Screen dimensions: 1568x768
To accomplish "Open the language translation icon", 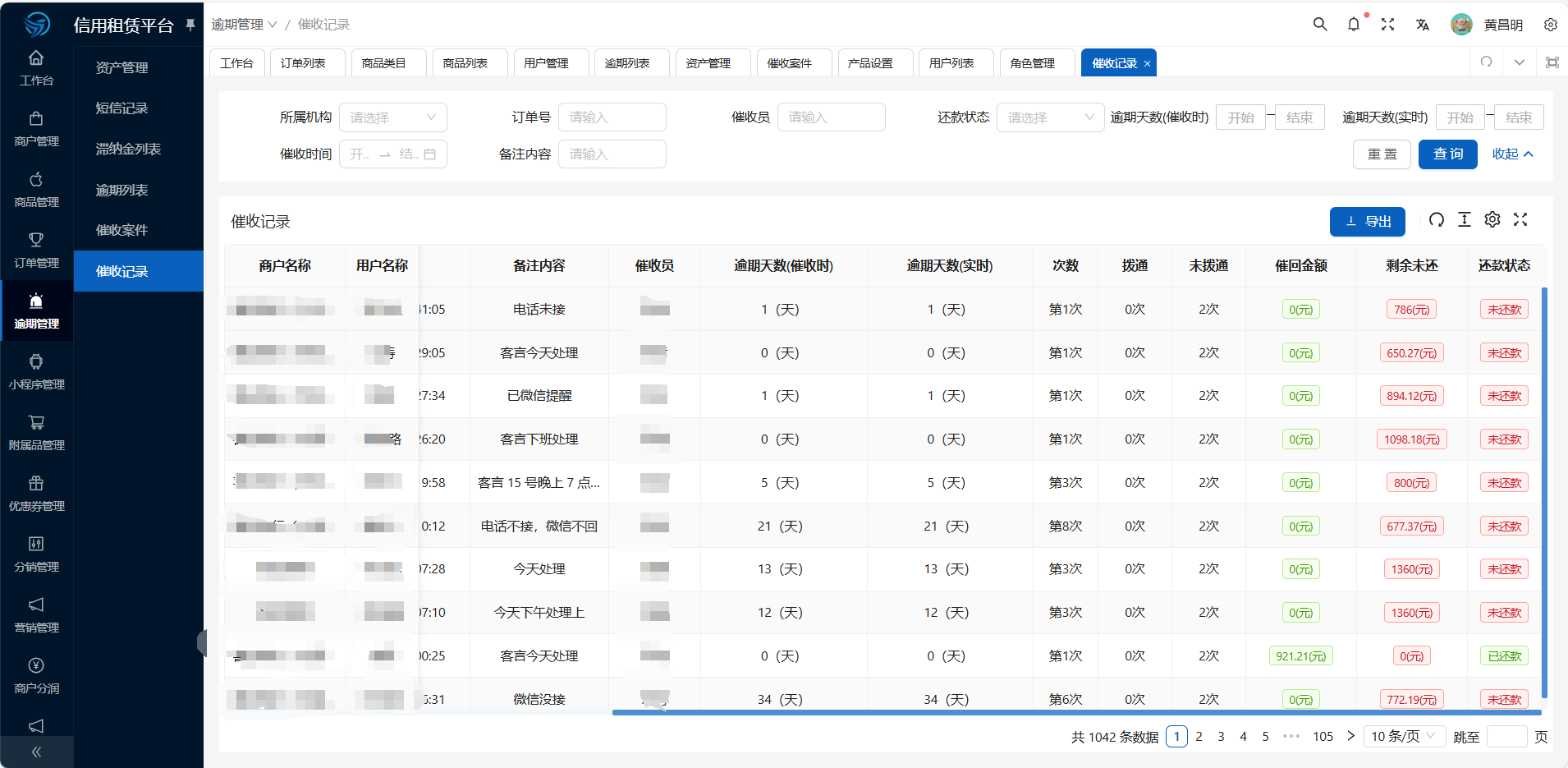I will click(1423, 25).
